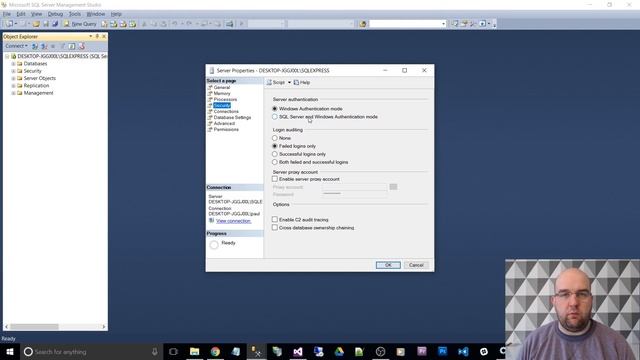Open Google Drive from the taskbar

pyautogui.click(x=339, y=351)
